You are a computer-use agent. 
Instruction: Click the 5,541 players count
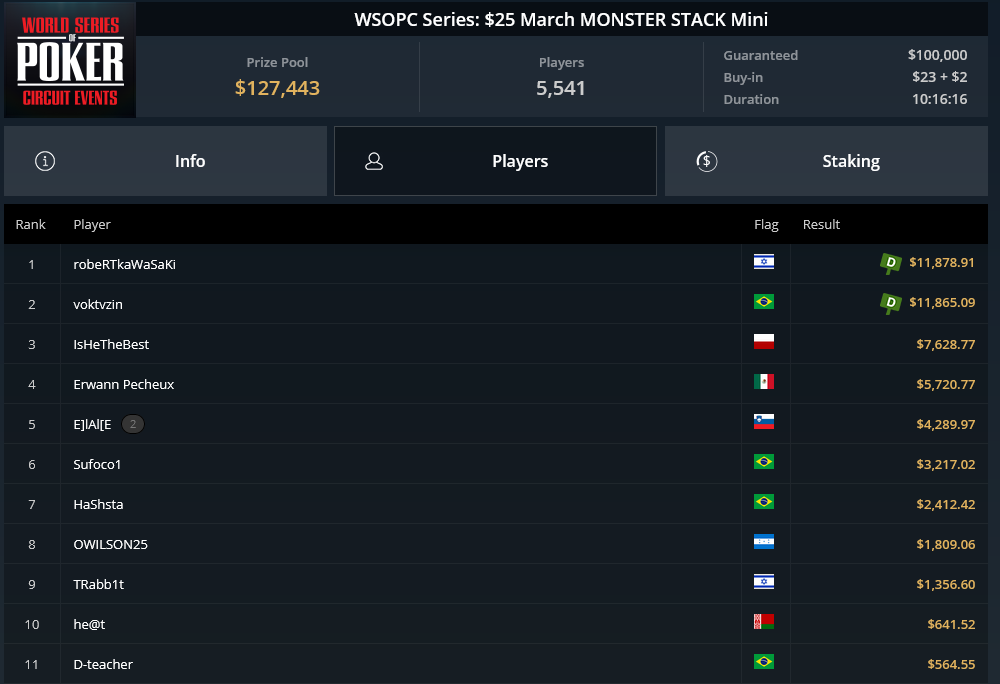pos(561,88)
